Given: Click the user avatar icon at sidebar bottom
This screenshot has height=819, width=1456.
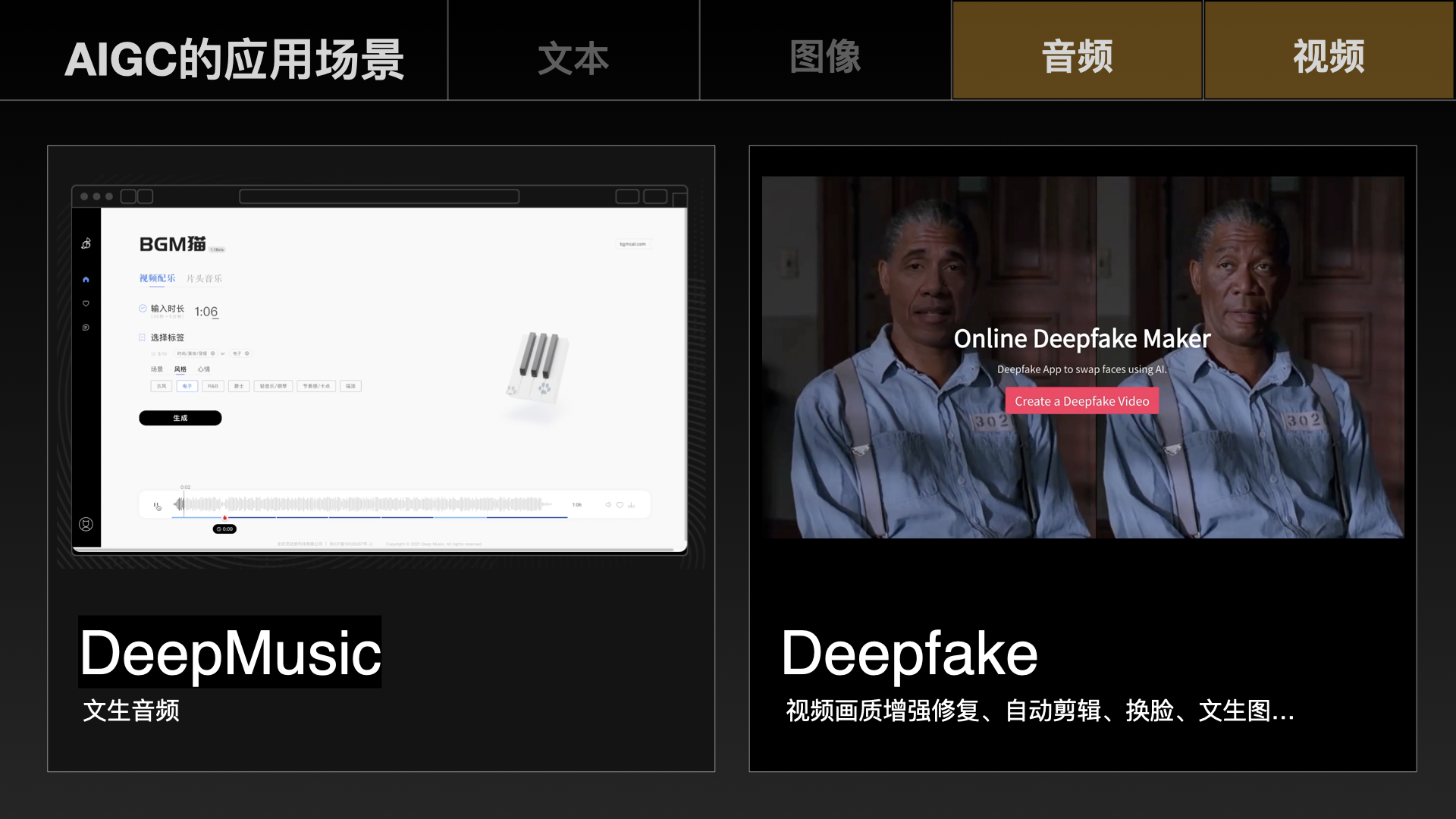Looking at the screenshot, I should (86, 524).
